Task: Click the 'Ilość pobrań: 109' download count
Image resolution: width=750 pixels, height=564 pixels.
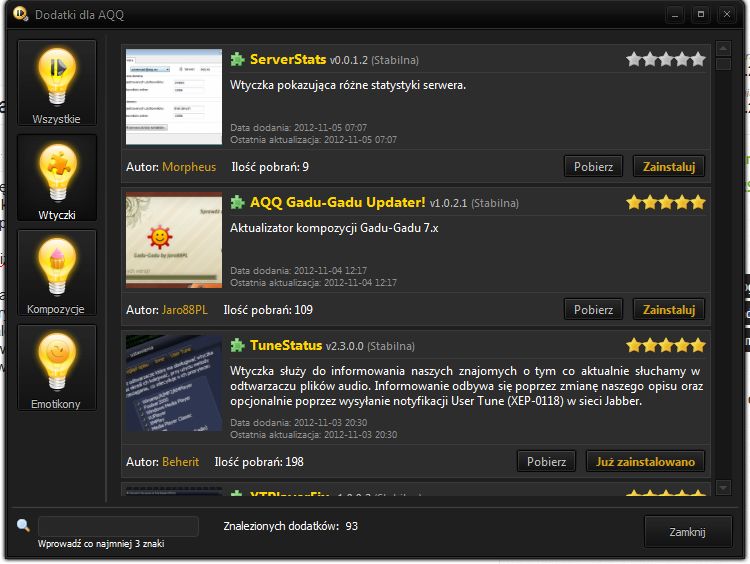Action: (x=268, y=310)
